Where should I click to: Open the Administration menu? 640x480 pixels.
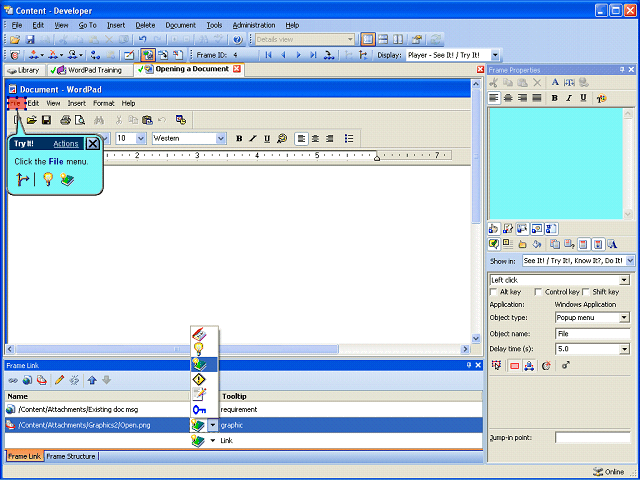[x=254, y=25]
